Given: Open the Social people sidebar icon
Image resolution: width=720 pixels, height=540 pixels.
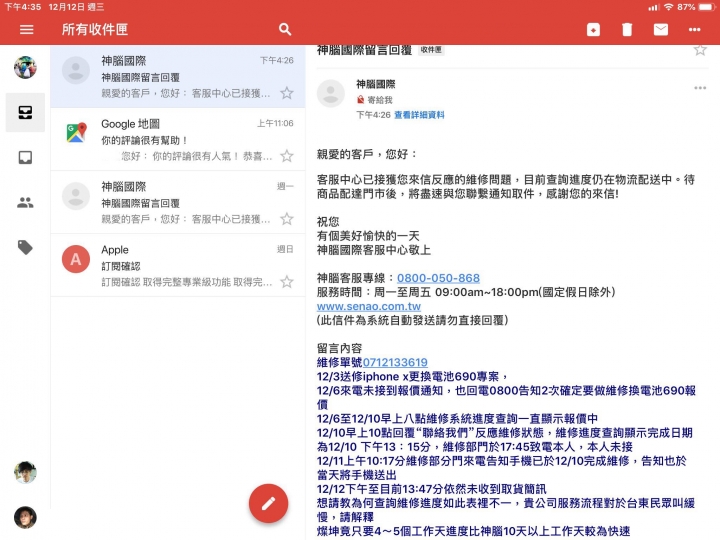Looking at the screenshot, I should pyautogui.click(x=25, y=202).
